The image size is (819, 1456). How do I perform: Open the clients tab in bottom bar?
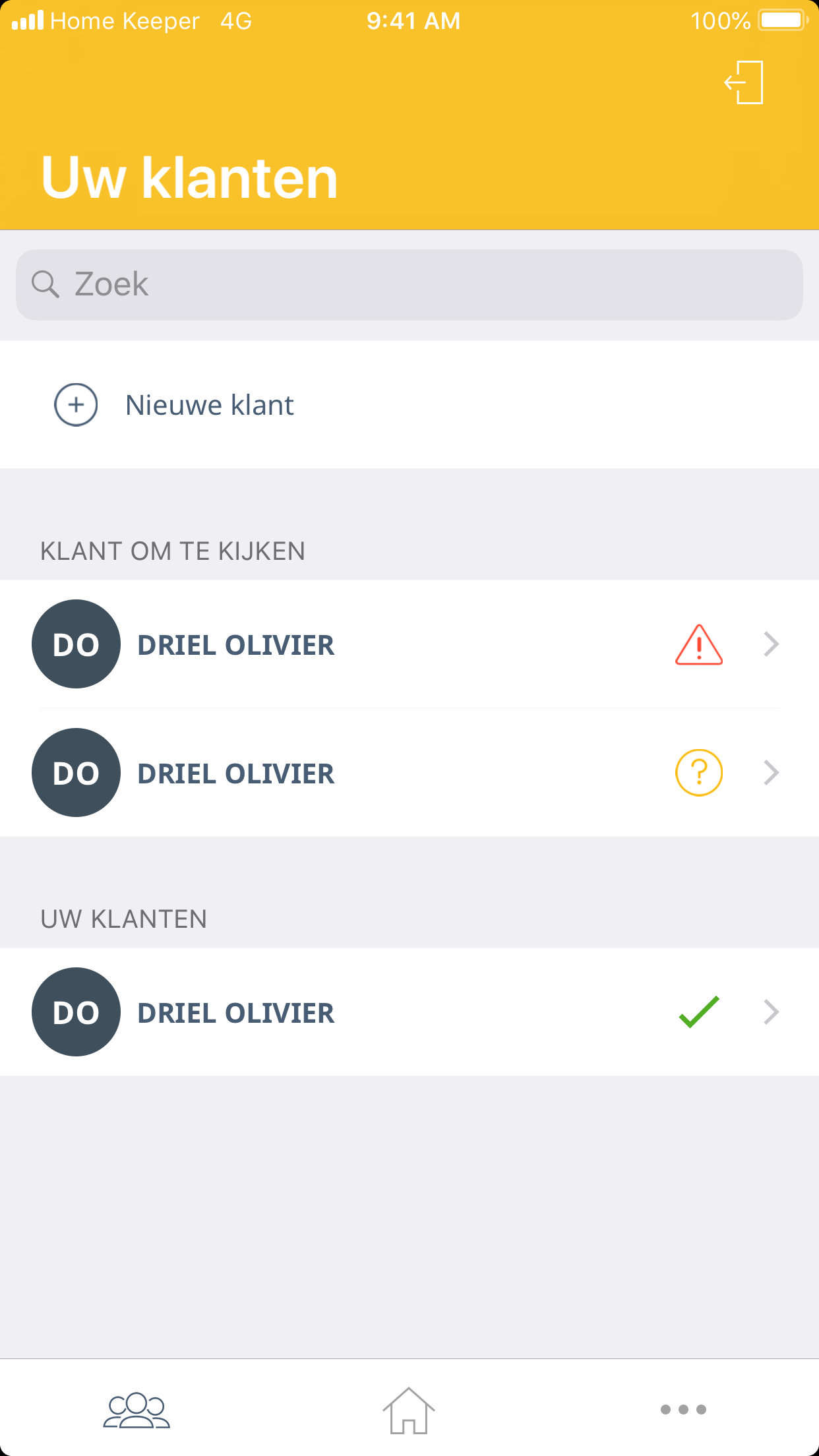(x=136, y=1410)
